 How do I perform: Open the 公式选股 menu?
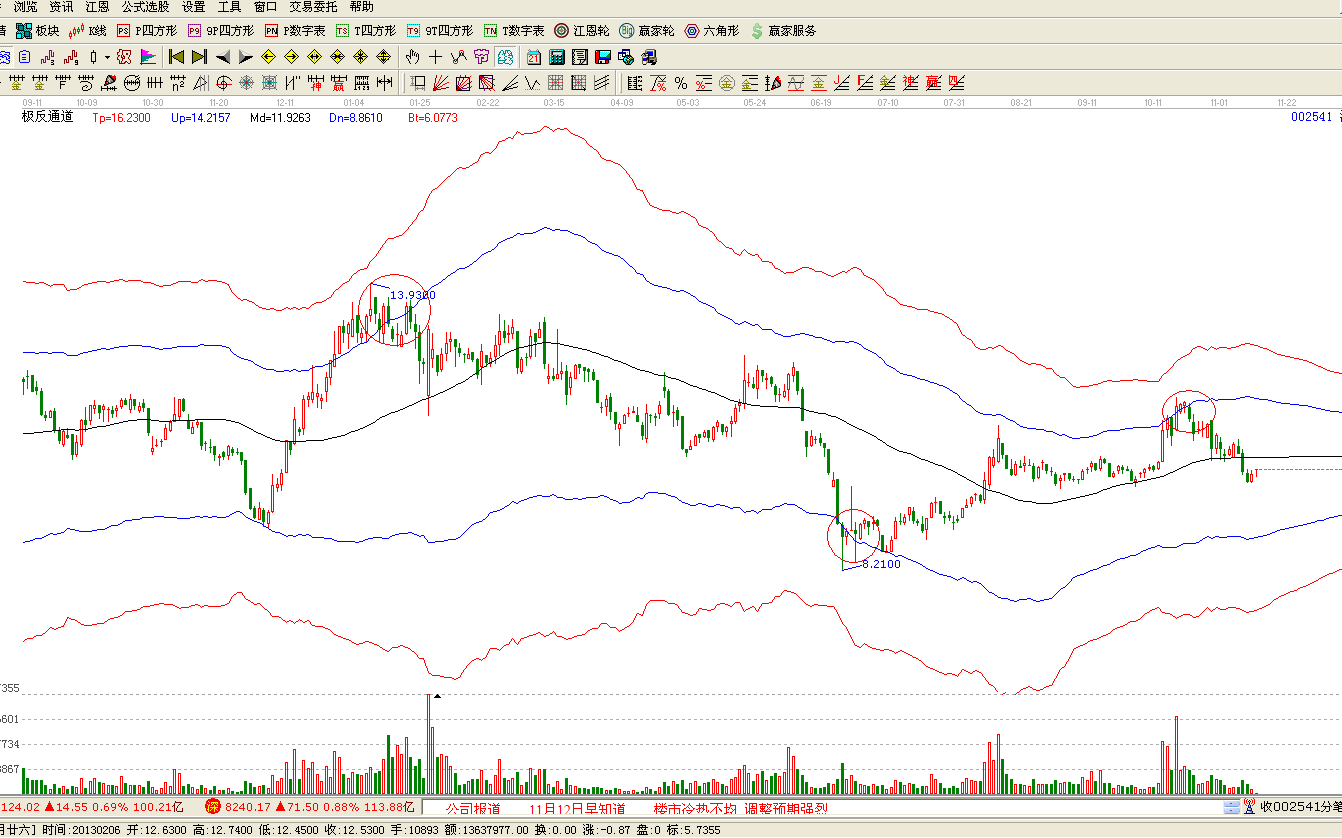(x=145, y=7)
